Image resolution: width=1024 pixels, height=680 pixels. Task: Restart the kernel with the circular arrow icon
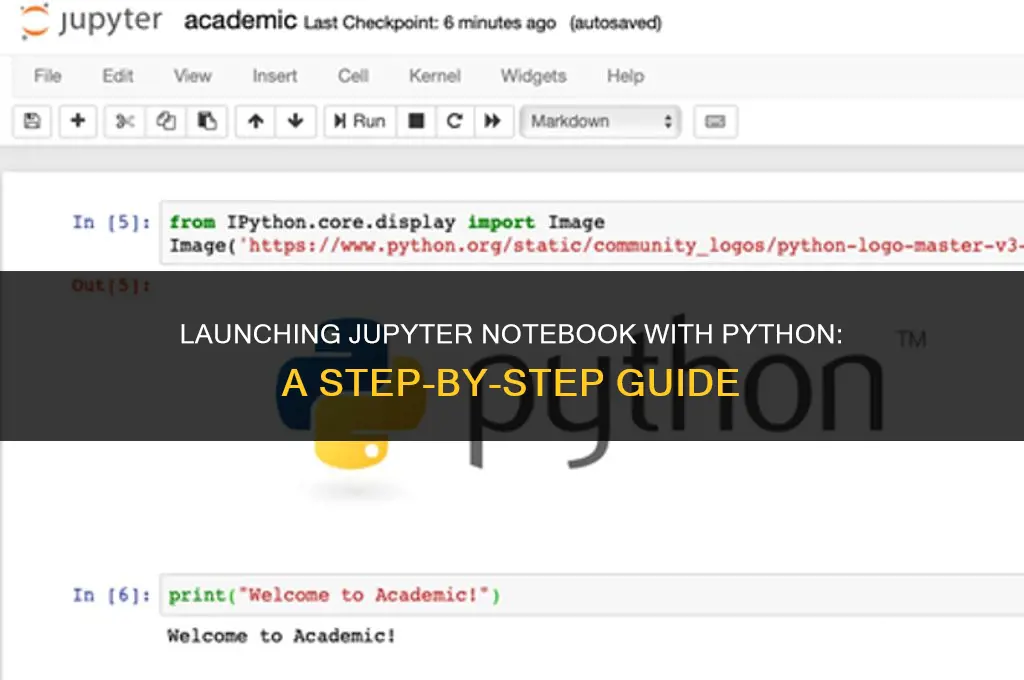click(x=455, y=121)
